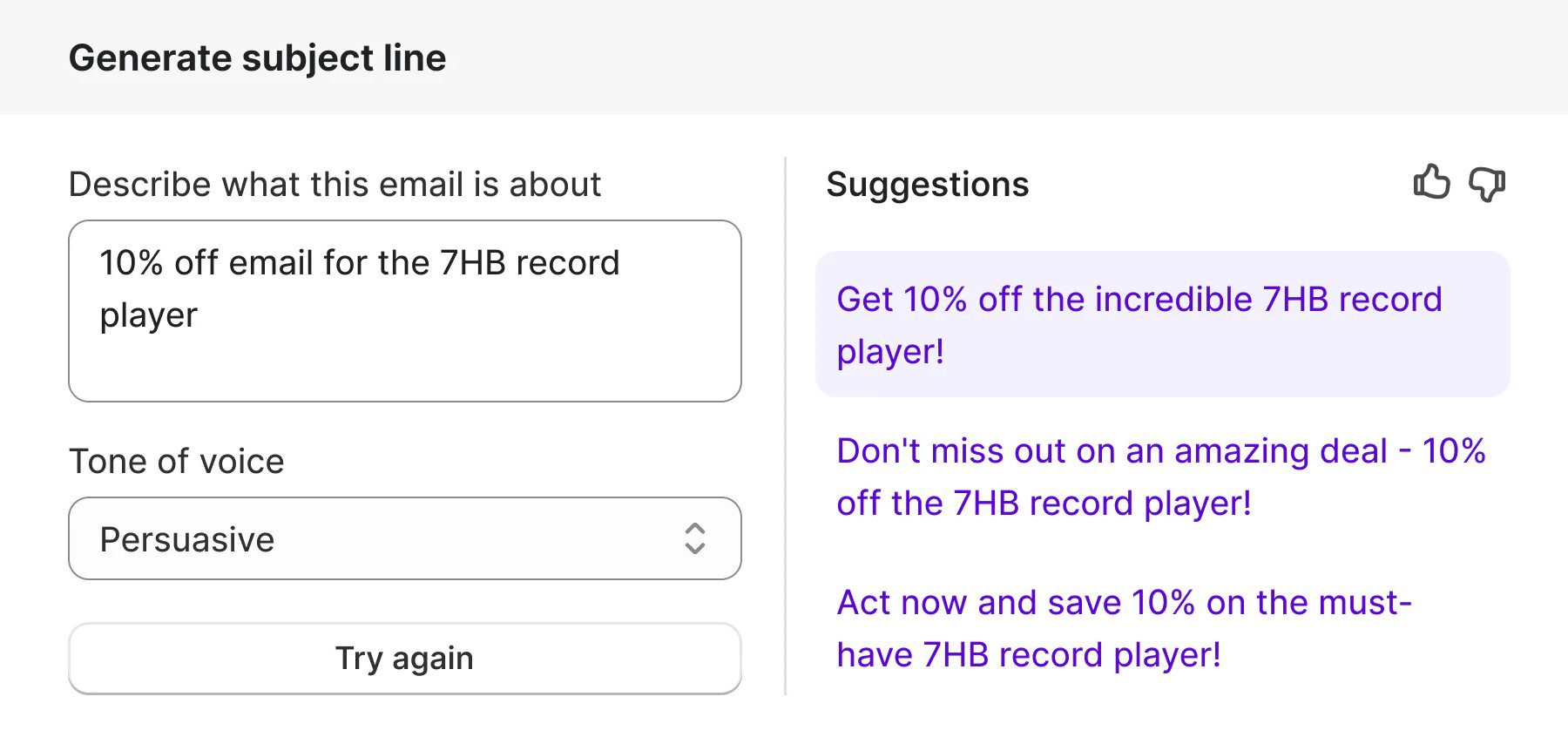Viewport: 1568px width, 737px height.
Task: Click the email description text field
Action: click(404, 309)
